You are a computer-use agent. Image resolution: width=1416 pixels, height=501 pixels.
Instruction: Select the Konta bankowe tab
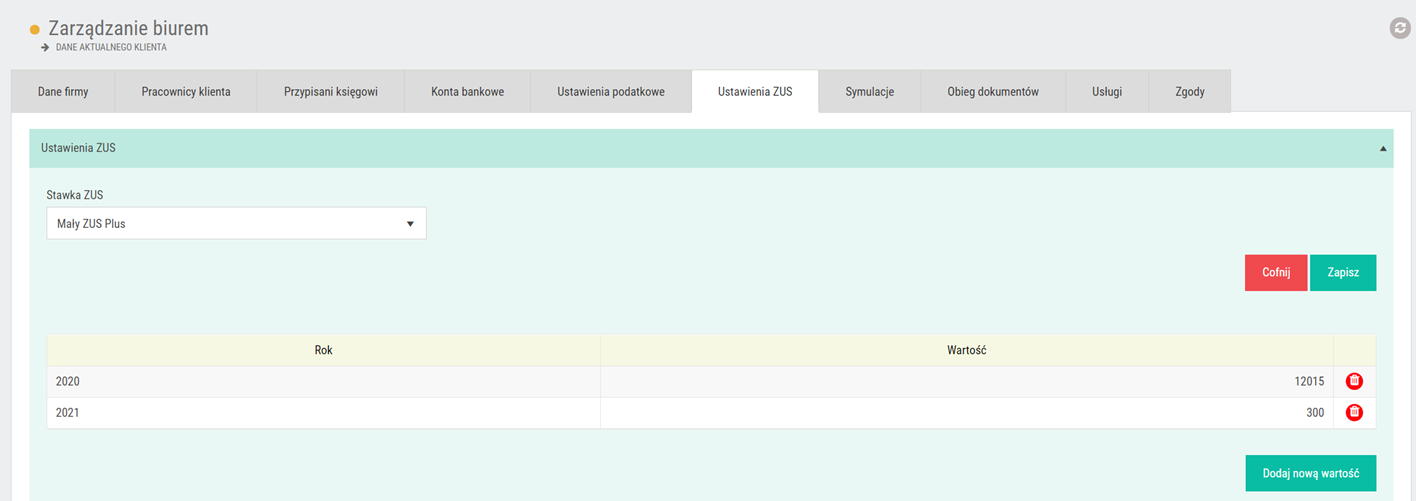(x=468, y=91)
